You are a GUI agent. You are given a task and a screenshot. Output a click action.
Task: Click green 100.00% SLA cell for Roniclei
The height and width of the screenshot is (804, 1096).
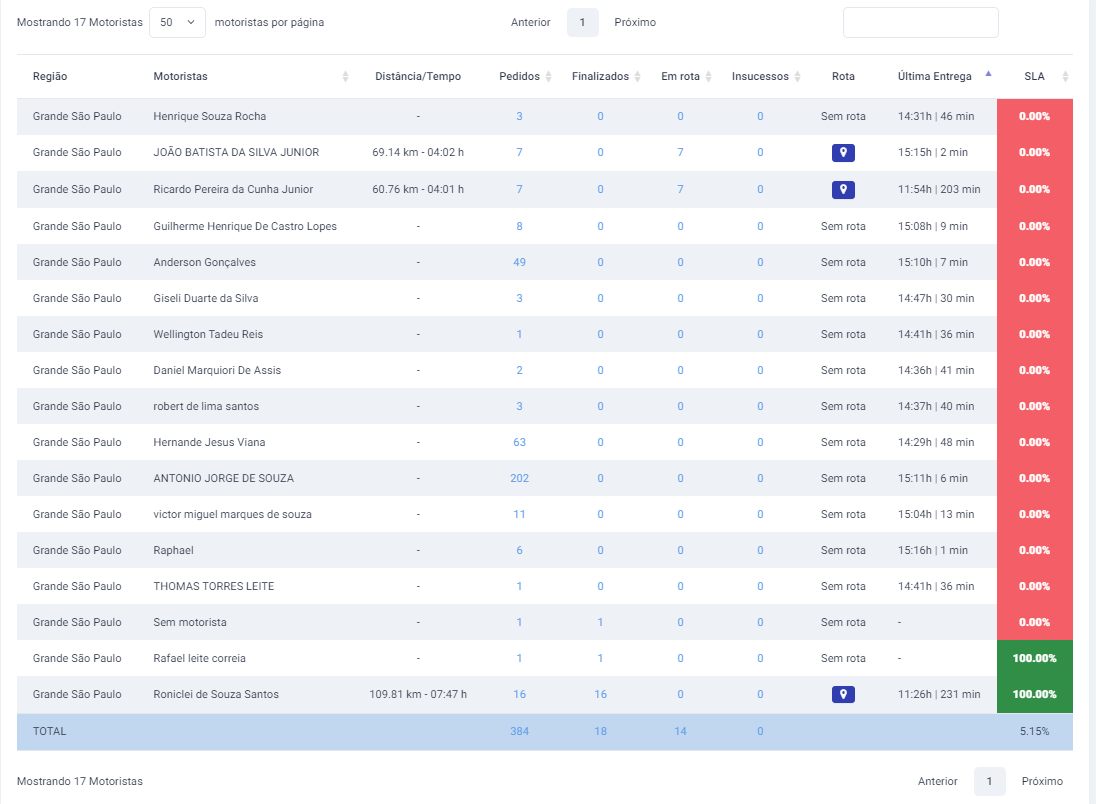click(x=1034, y=694)
